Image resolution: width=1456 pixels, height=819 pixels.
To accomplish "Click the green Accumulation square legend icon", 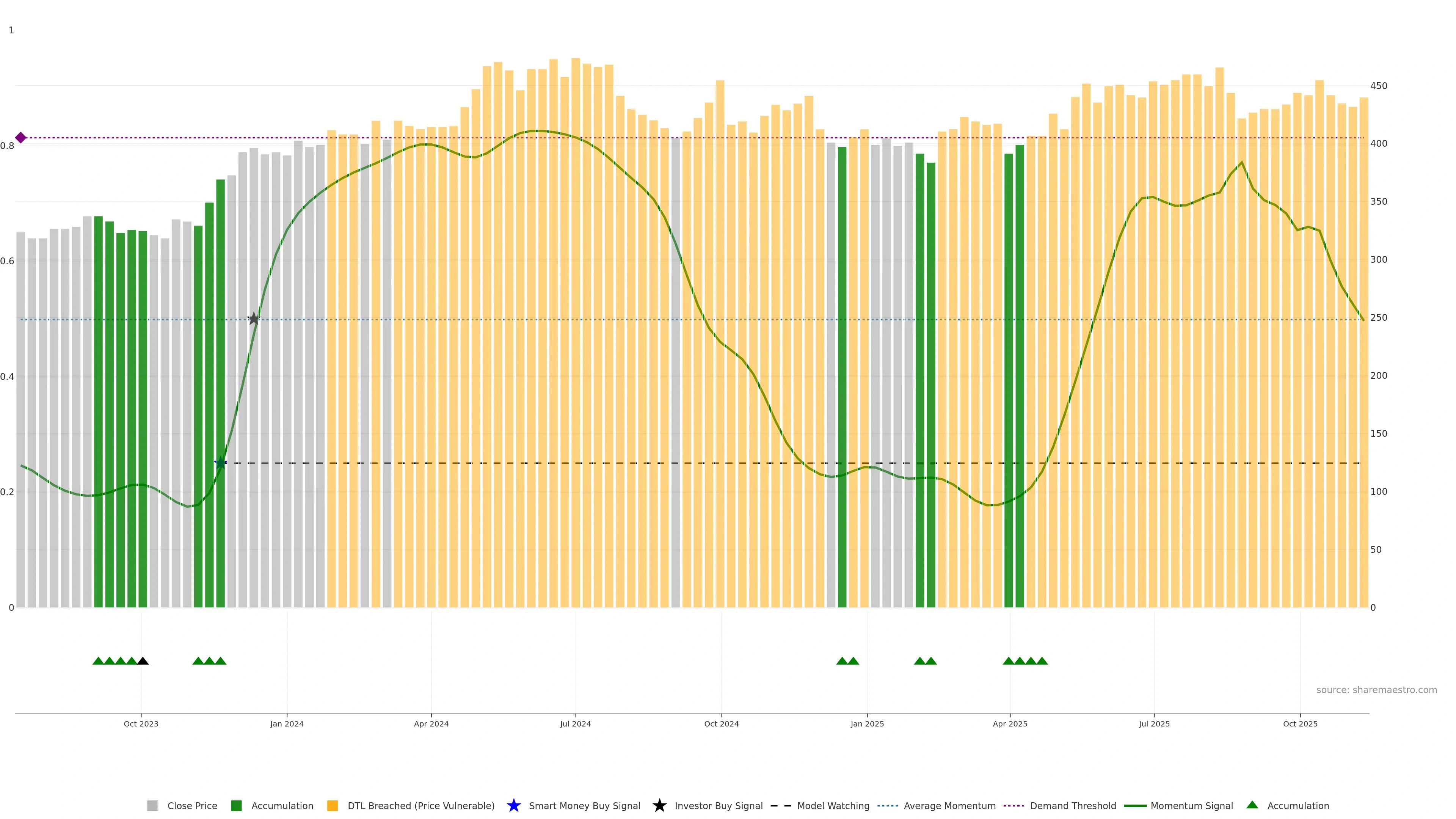I will (236, 805).
